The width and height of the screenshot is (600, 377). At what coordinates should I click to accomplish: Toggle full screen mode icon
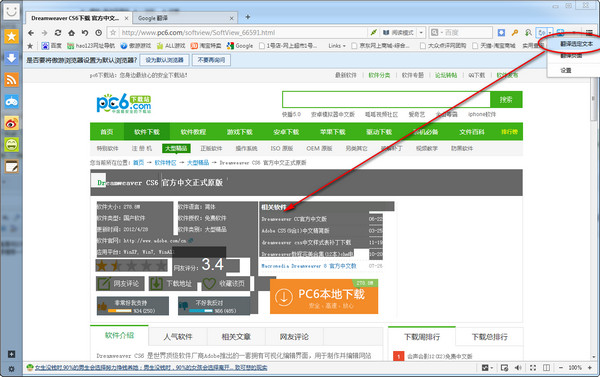point(533,368)
